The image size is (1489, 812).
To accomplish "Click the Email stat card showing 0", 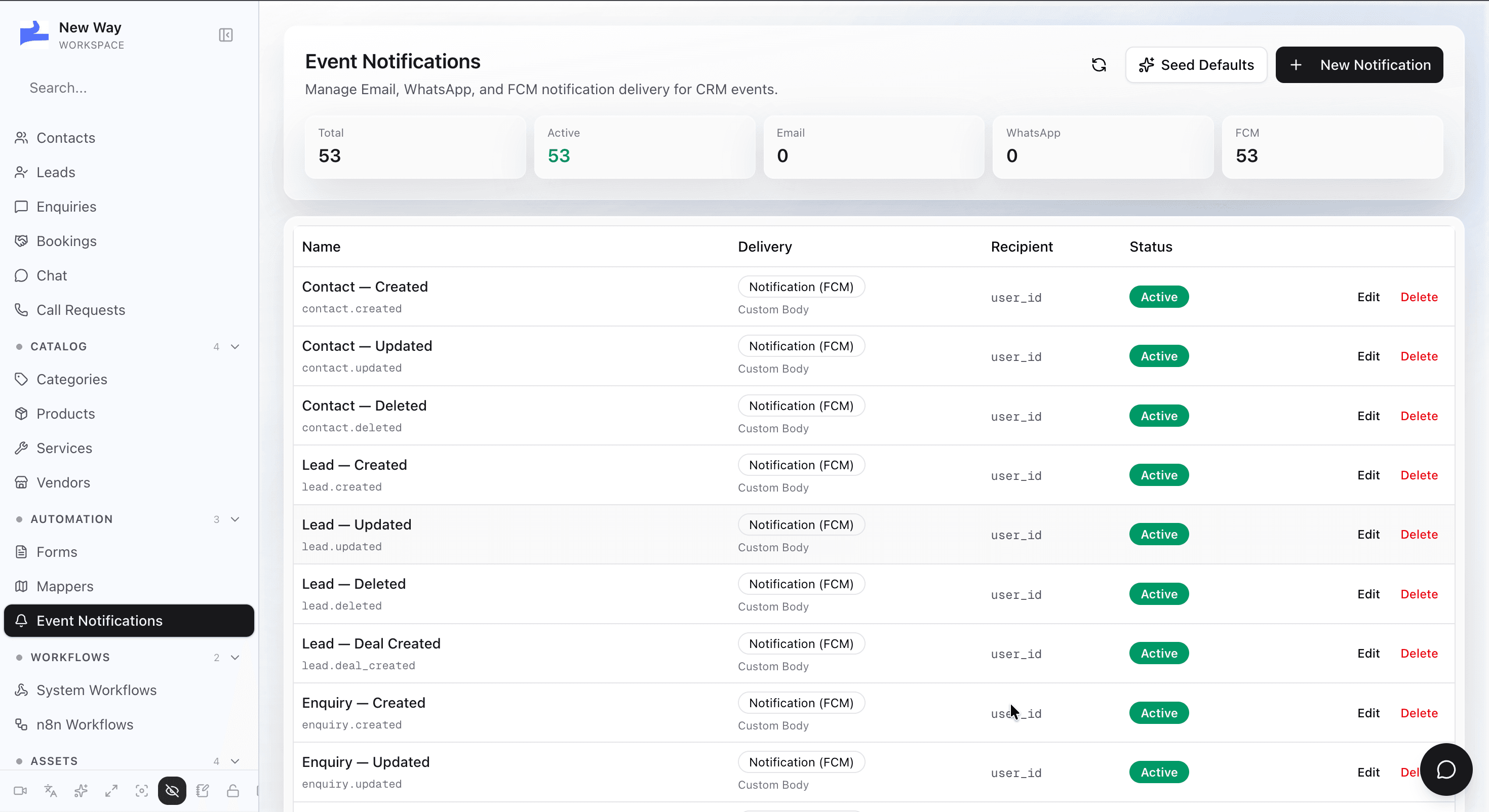I will tap(874, 147).
